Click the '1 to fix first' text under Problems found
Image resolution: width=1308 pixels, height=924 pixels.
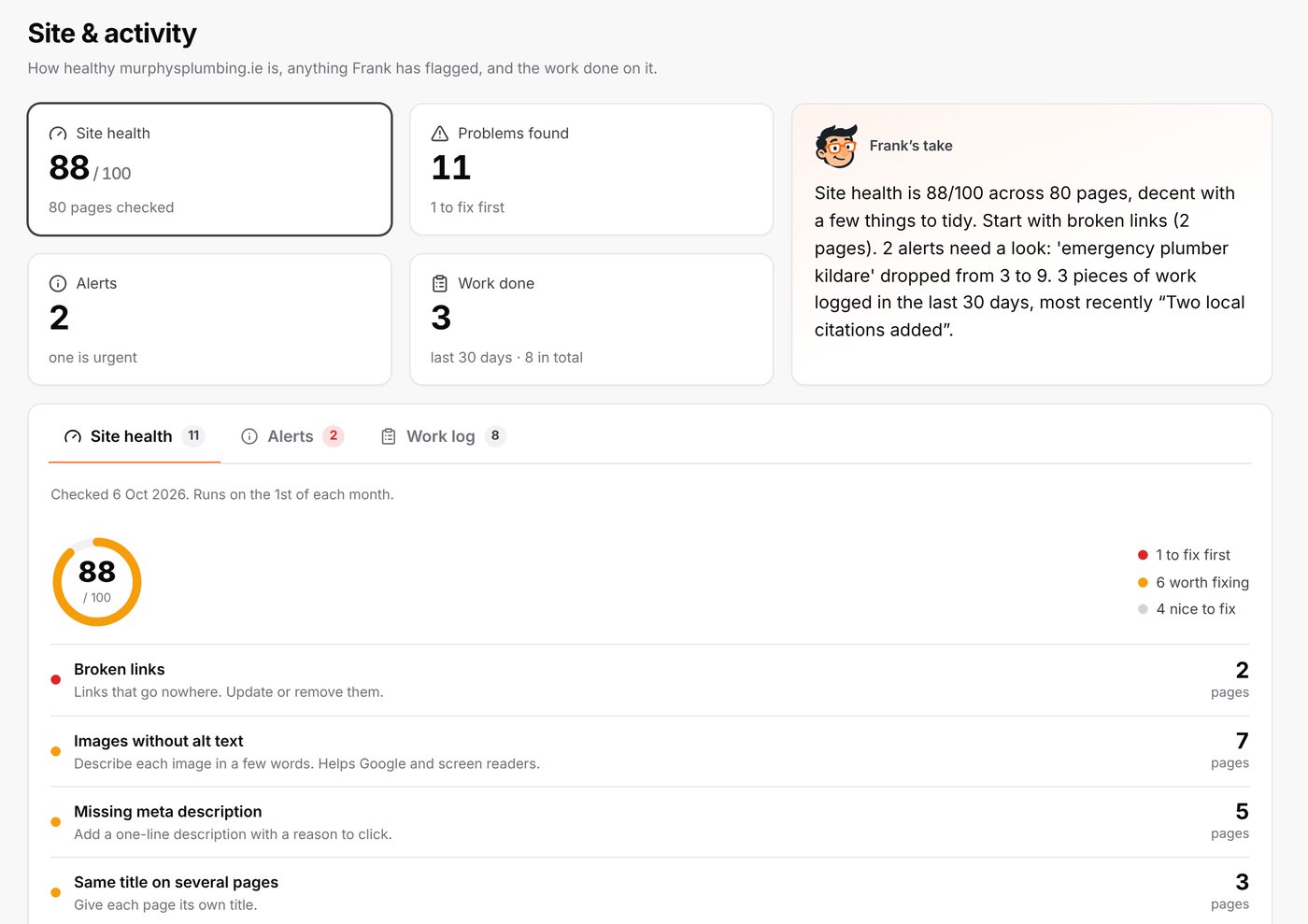467,207
